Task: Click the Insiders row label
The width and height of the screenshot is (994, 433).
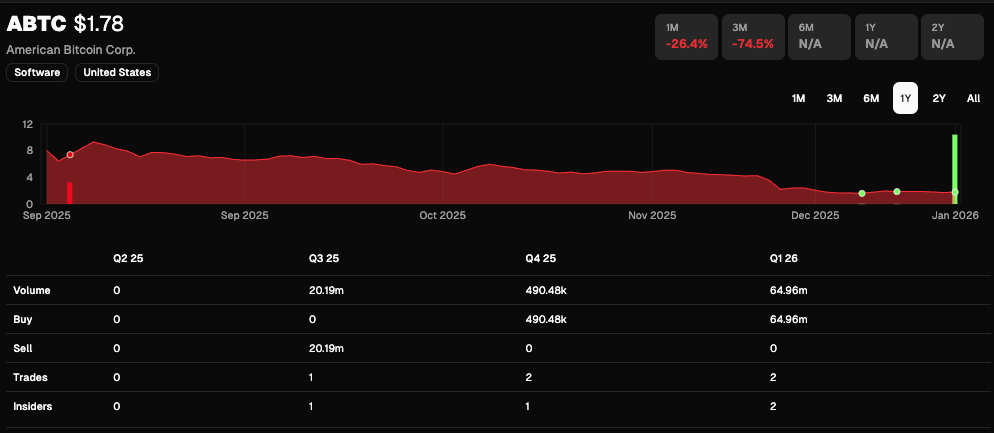Action: (32, 406)
